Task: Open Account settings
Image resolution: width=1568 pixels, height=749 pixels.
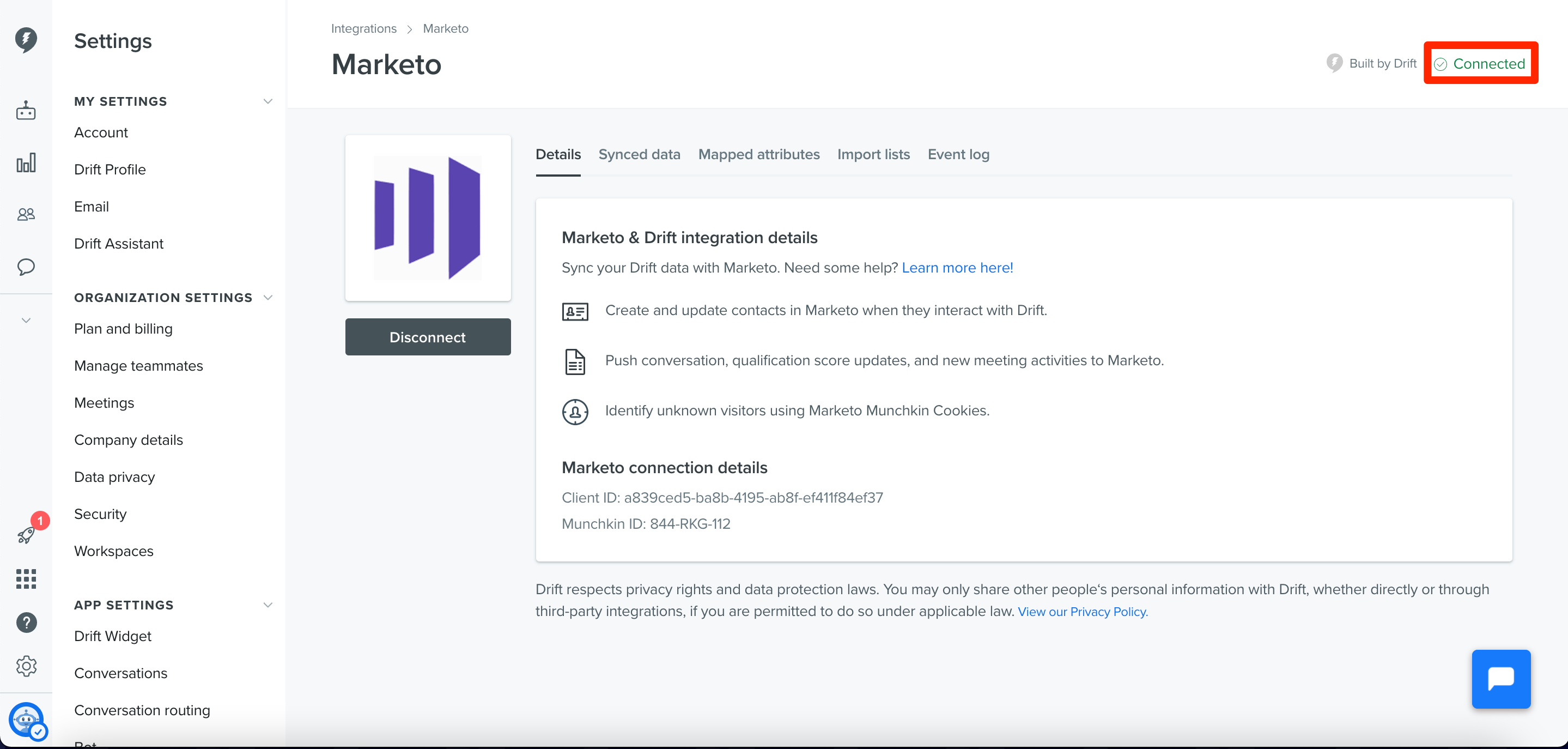Action: (x=101, y=132)
